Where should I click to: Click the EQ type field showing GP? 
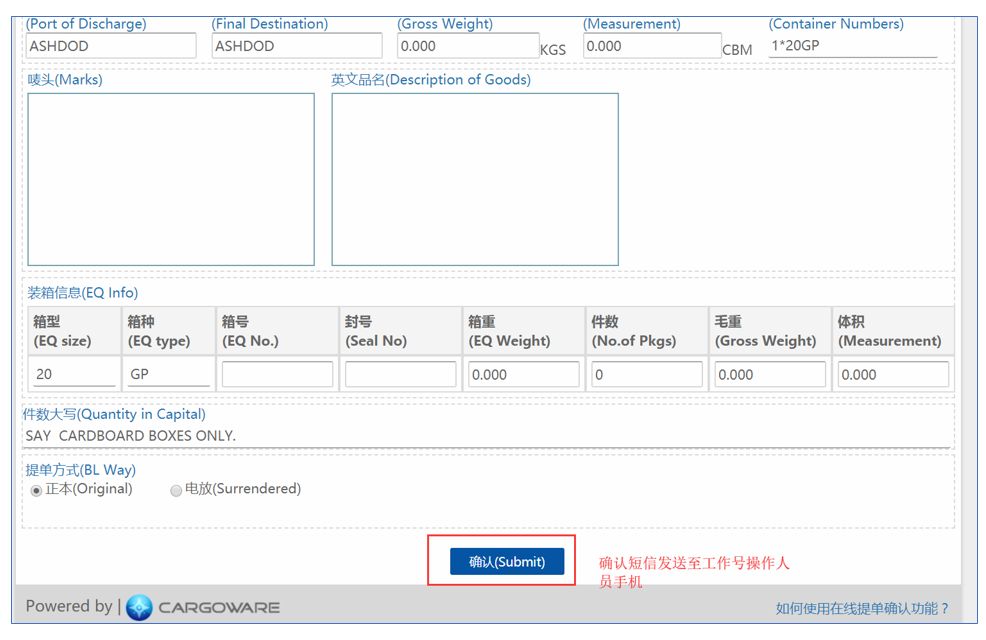click(x=168, y=374)
